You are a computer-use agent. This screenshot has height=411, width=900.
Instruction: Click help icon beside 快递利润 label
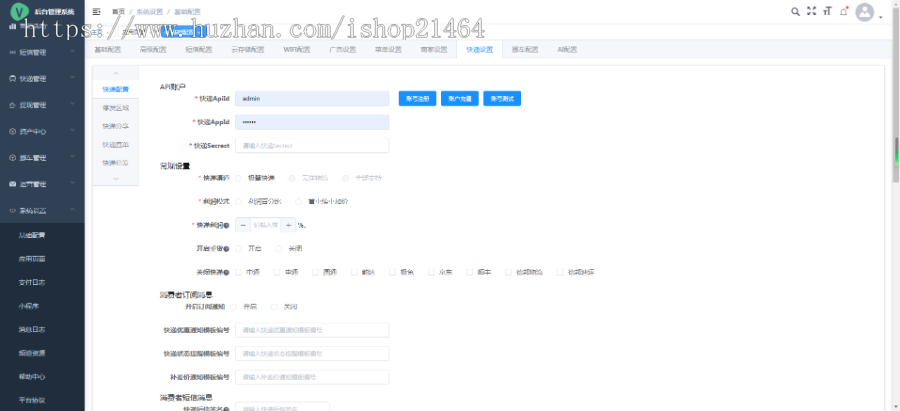[x=226, y=226]
